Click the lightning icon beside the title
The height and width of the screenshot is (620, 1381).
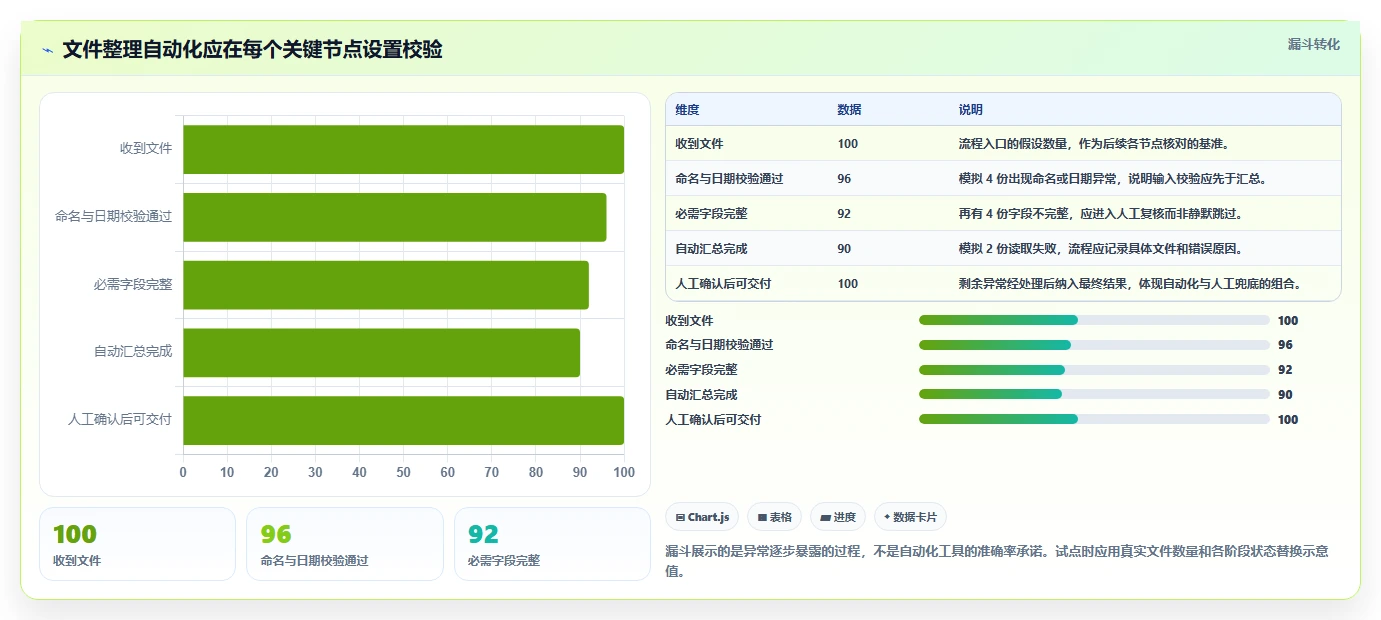click(47, 50)
